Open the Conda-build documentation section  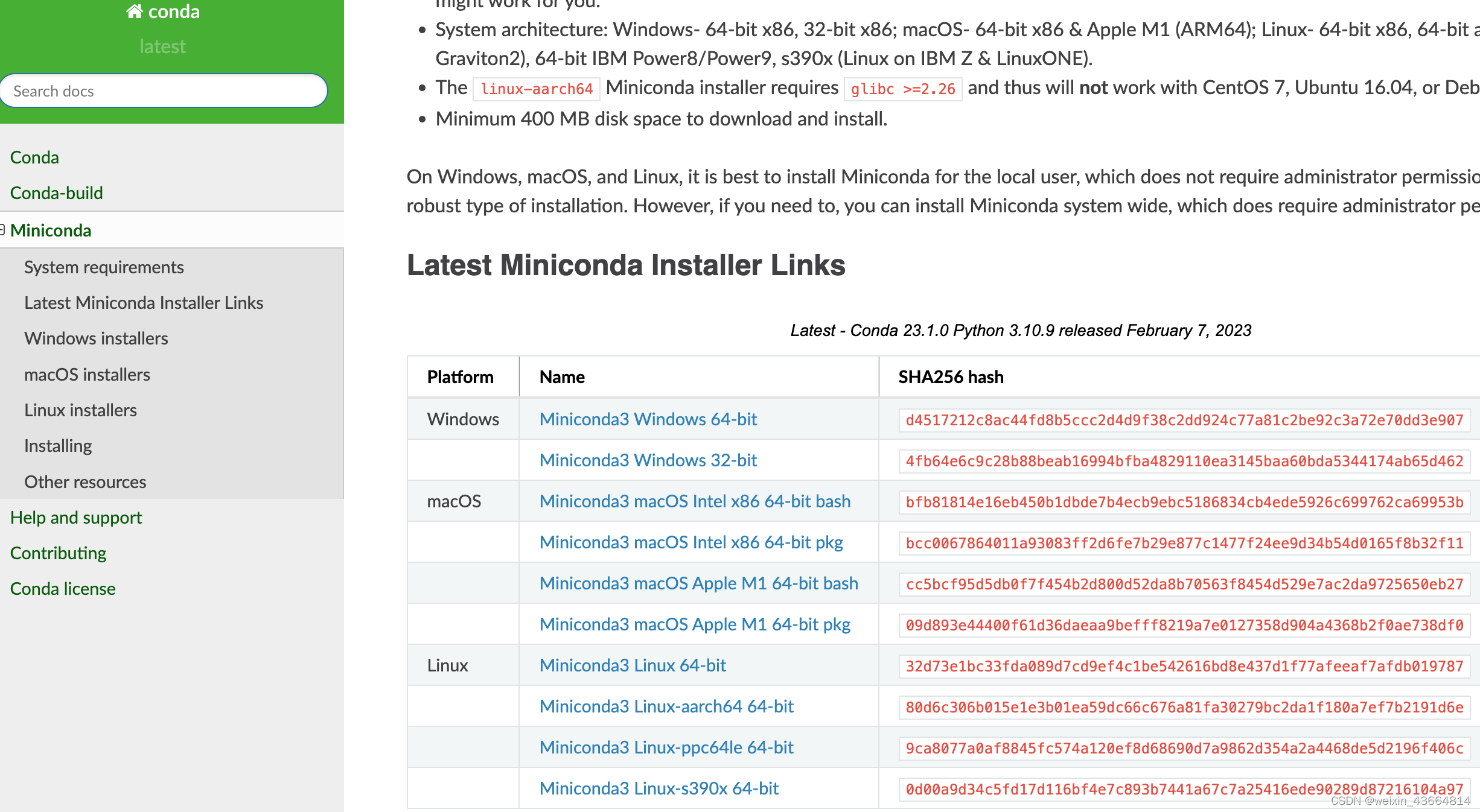pyautogui.click(x=56, y=192)
